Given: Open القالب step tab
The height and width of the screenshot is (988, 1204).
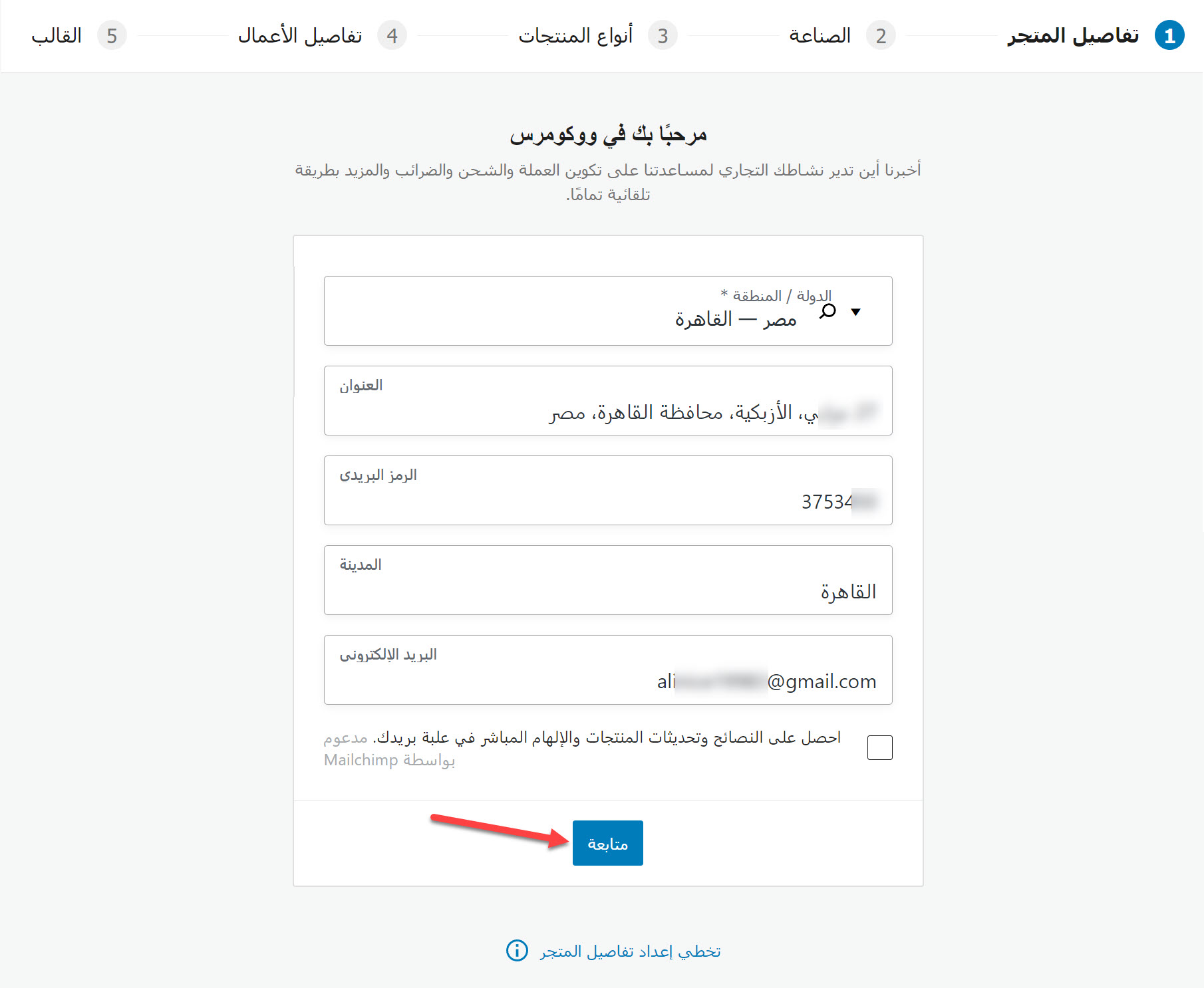Looking at the screenshot, I should (57, 36).
